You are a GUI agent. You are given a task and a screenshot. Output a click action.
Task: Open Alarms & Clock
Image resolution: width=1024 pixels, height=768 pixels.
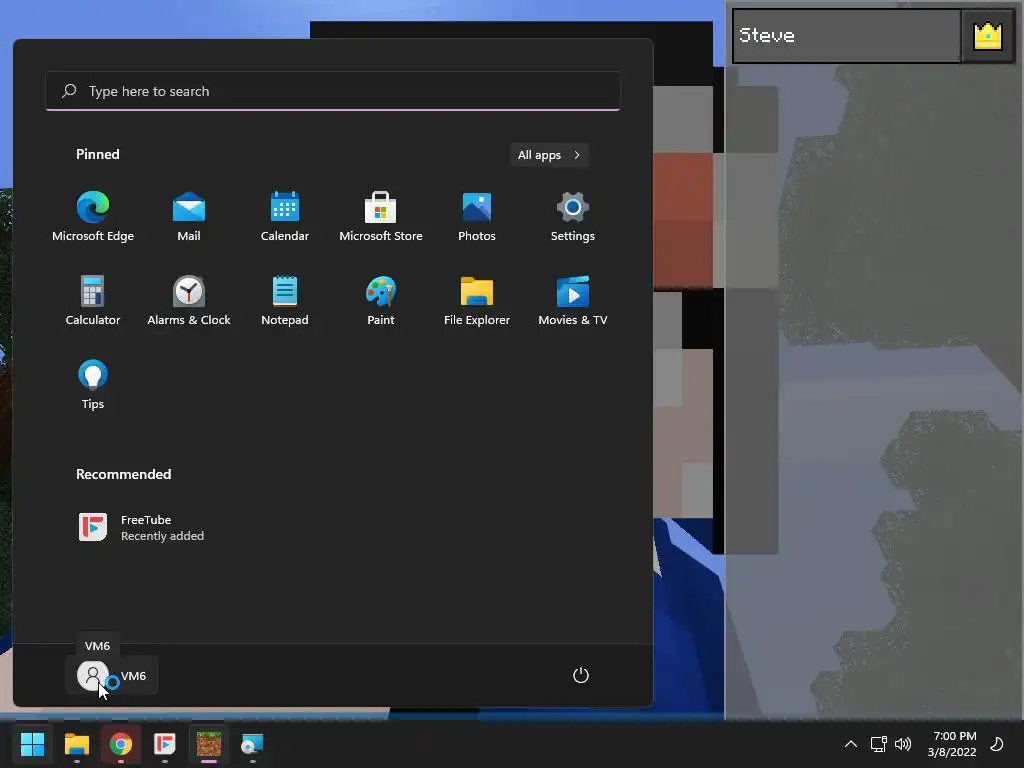coord(189,300)
